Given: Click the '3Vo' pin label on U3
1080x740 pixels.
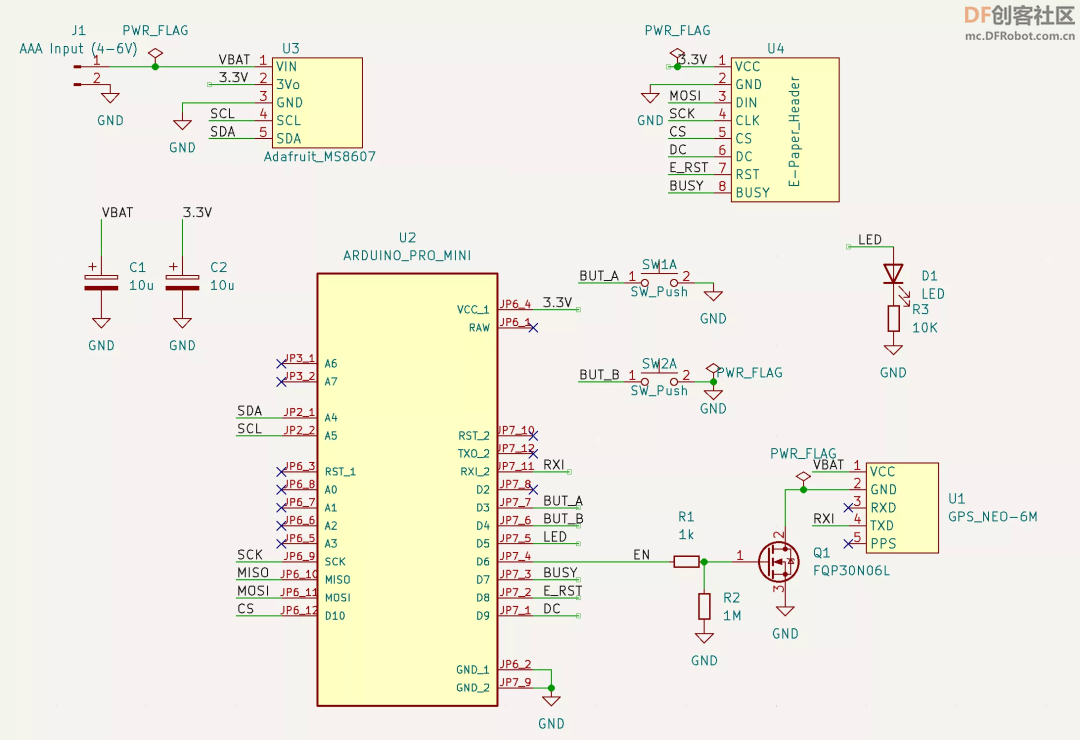Looking at the screenshot, I should click(x=288, y=84).
